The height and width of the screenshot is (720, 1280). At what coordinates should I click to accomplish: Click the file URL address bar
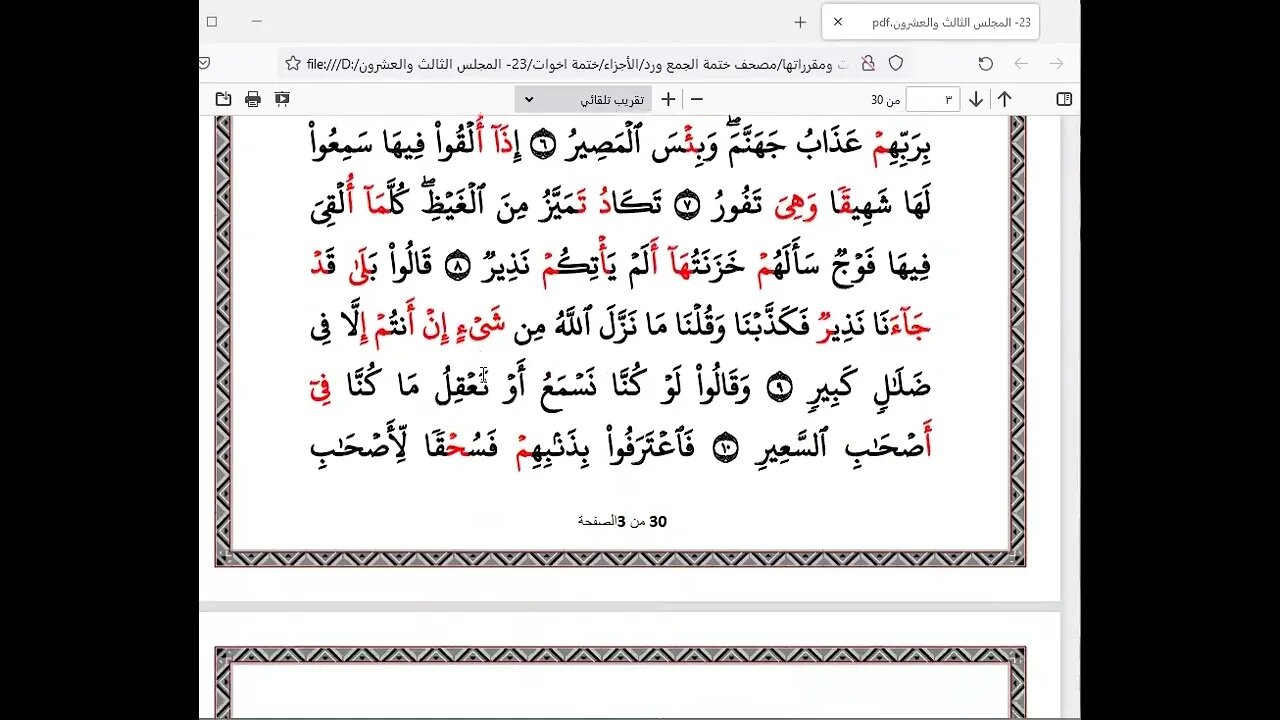[x=596, y=64]
